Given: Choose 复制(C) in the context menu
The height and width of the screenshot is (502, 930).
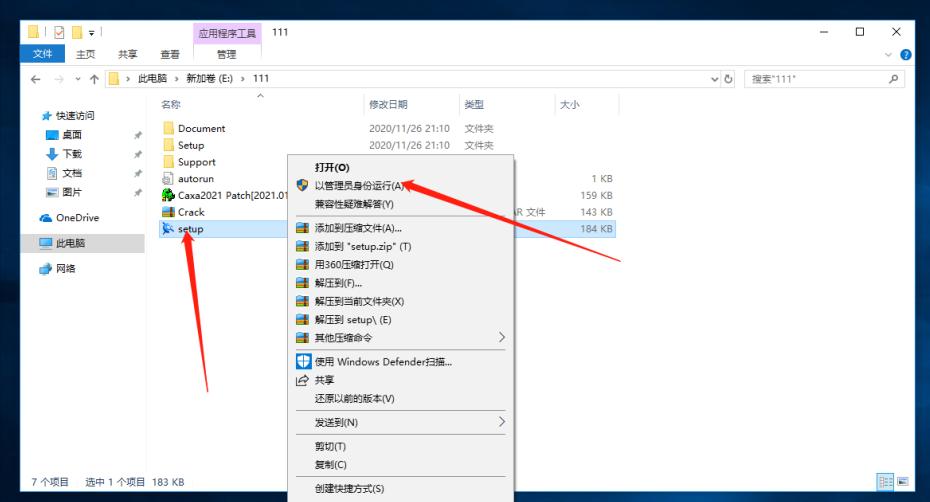Looking at the screenshot, I should click(x=330, y=465).
